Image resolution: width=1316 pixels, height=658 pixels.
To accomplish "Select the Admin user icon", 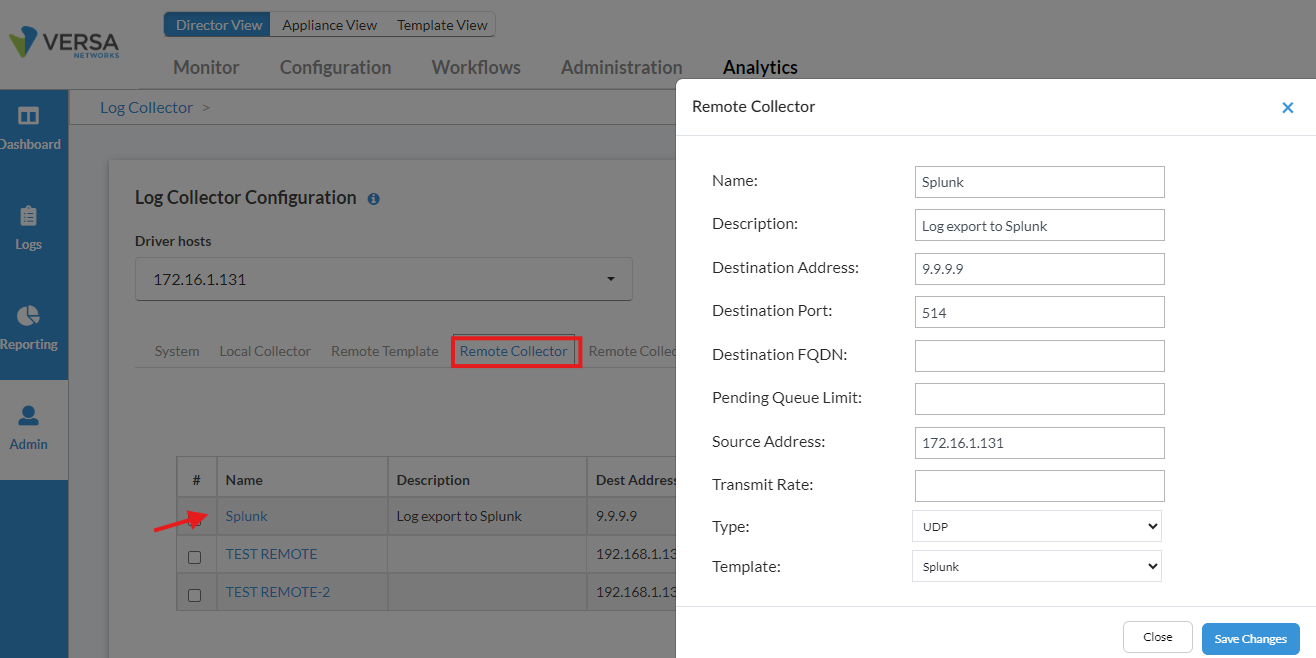I will pos(28,416).
